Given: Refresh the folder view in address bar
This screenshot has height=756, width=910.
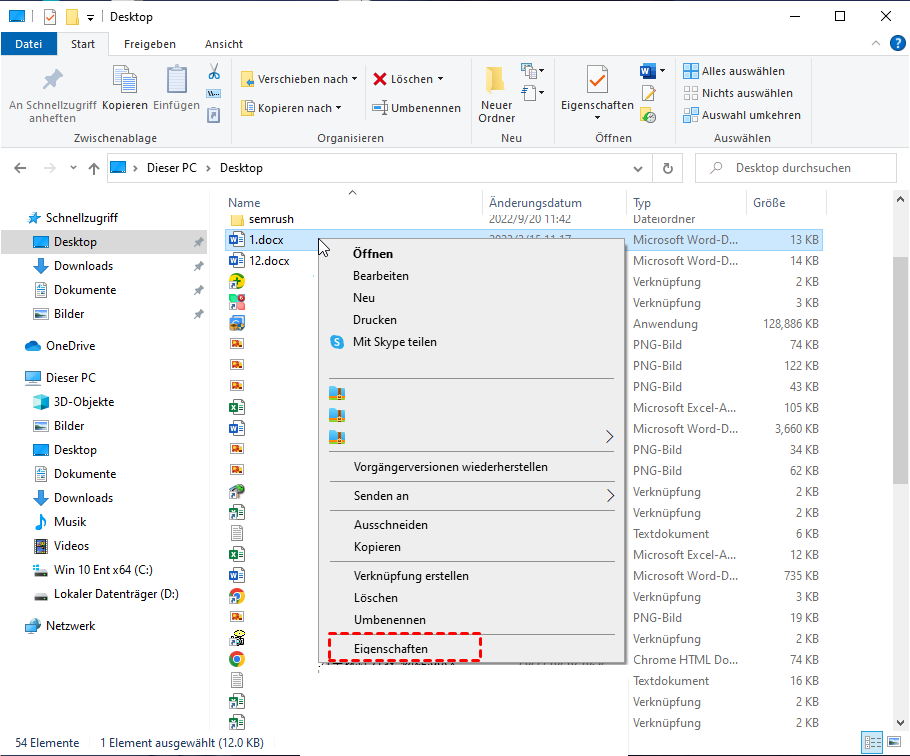Looking at the screenshot, I should [668, 168].
